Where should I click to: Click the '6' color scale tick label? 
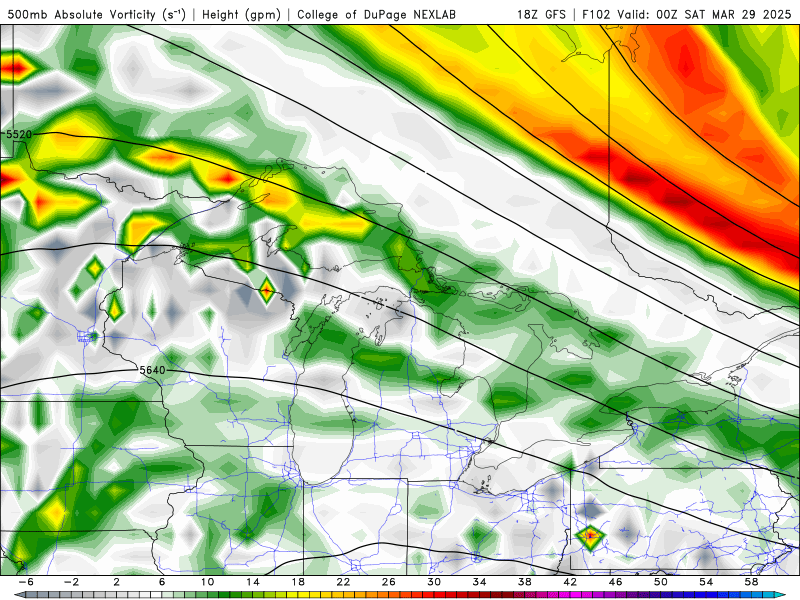point(162,582)
